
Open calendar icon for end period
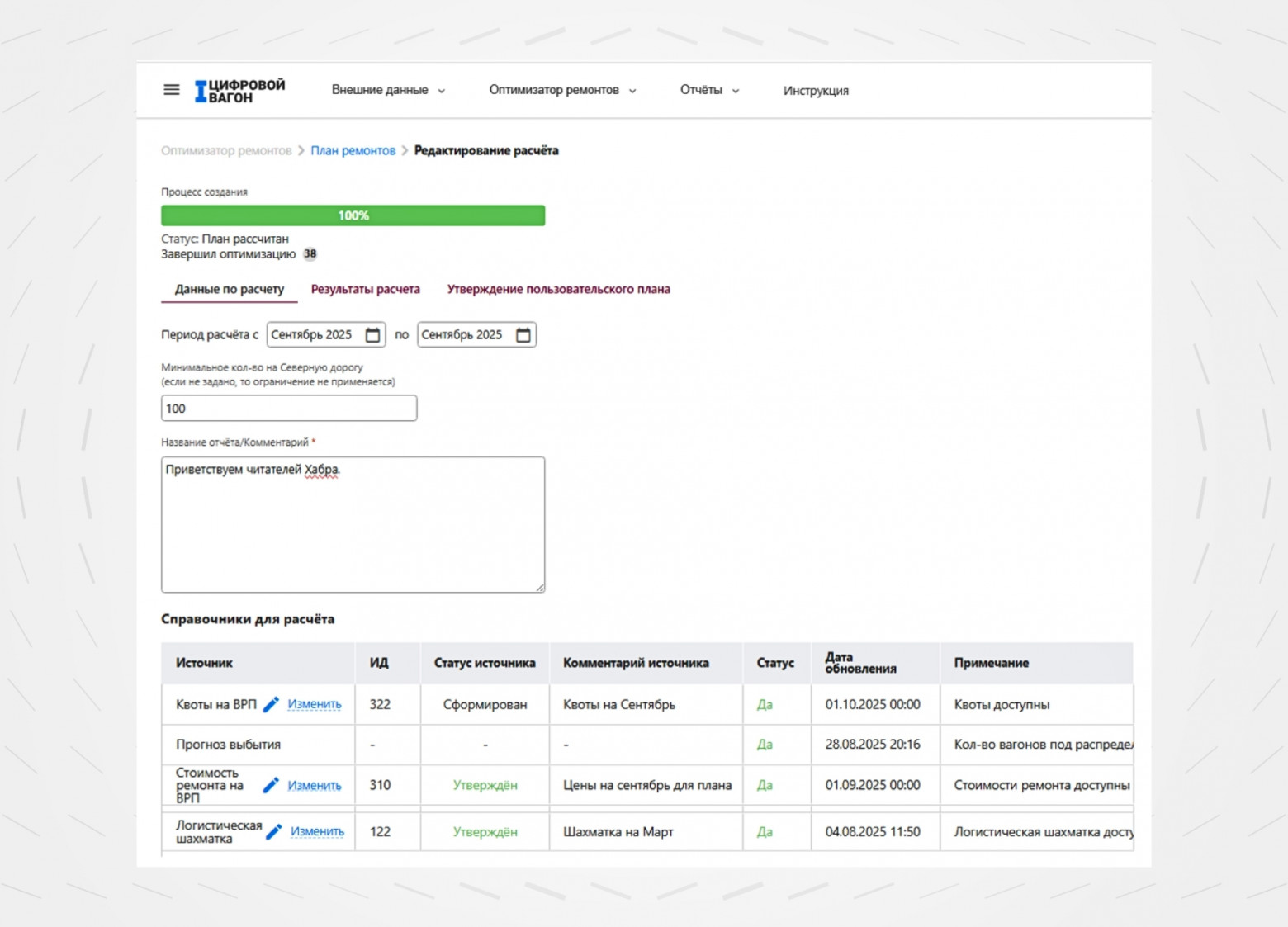(x=523, y=335)
